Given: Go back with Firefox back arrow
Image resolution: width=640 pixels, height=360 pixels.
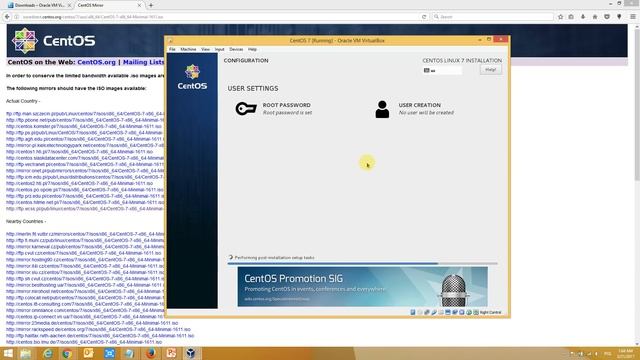Looking at the screenshot, I should point(7,17).
